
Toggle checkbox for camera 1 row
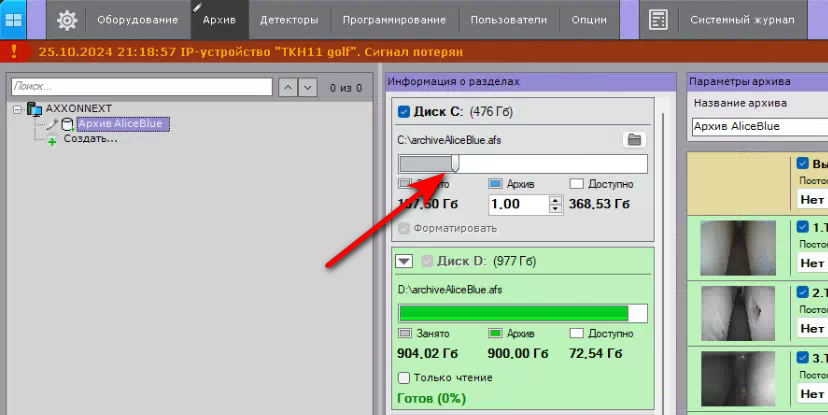803,227
